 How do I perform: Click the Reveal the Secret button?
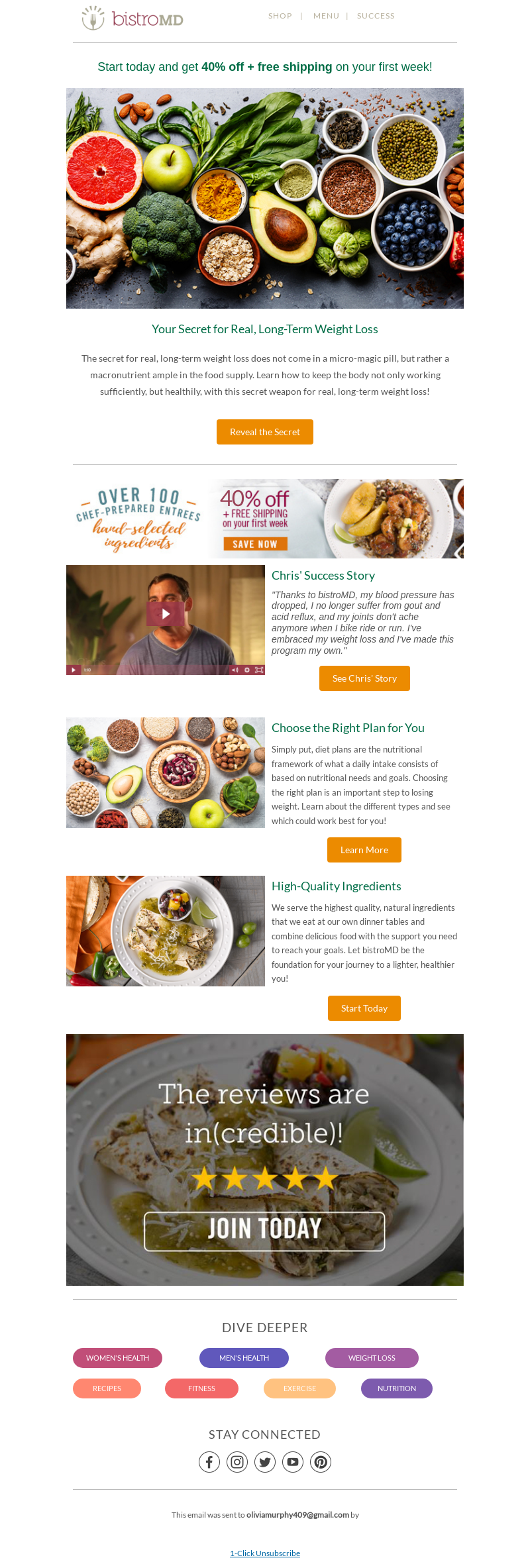click(x=265, y=432)
